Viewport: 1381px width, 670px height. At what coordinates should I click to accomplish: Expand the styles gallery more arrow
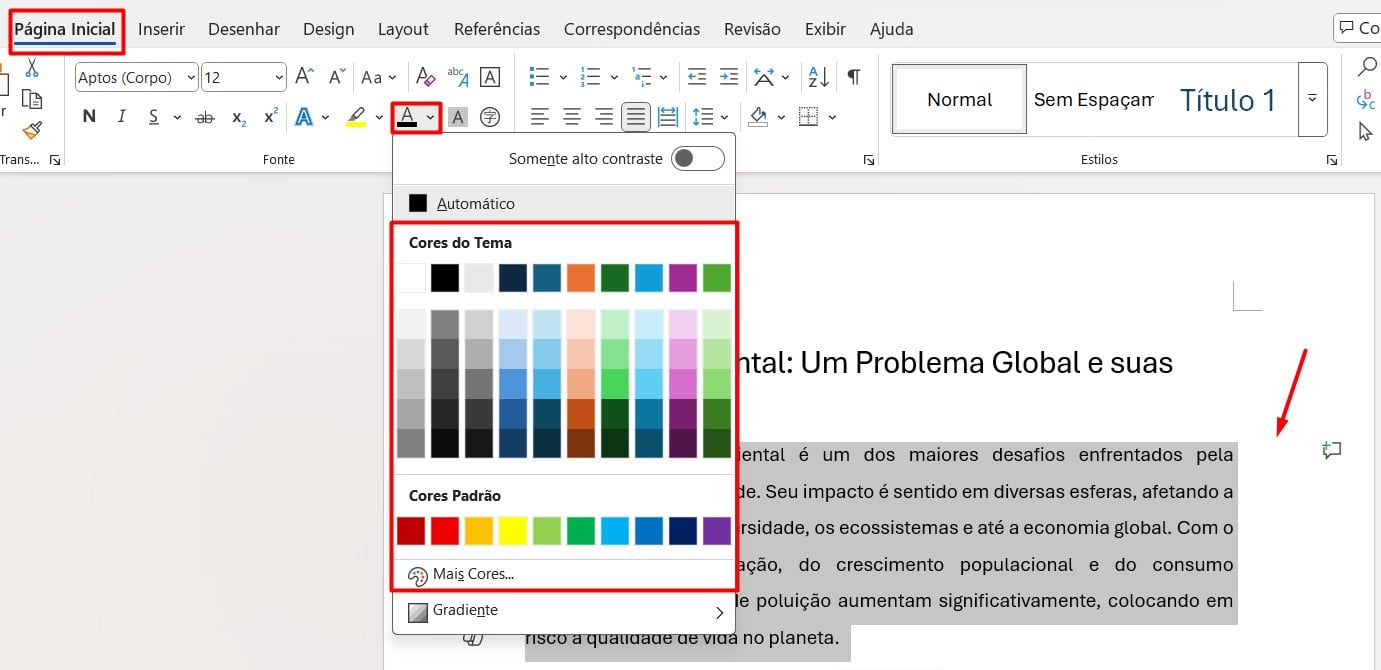pyautogui.click(x=1312, y=99)
